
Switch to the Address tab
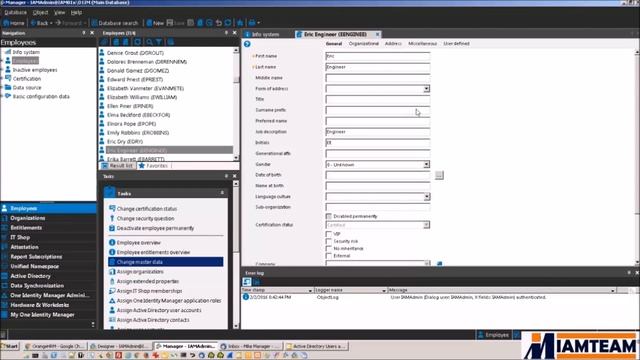tap(393, 44)
